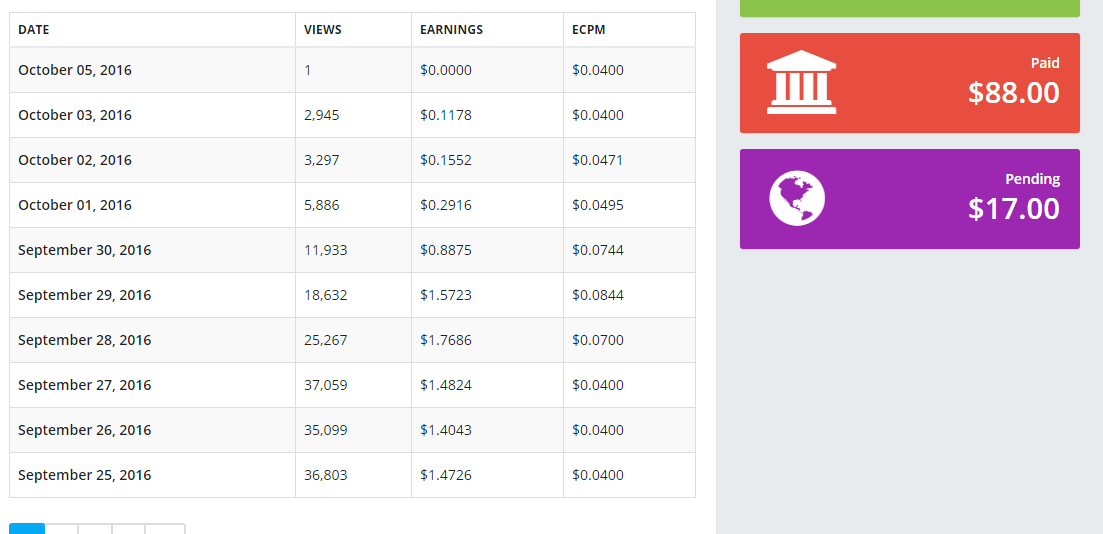Click the bank building icon
The image size is (1103, 534).
coord(801,82)
